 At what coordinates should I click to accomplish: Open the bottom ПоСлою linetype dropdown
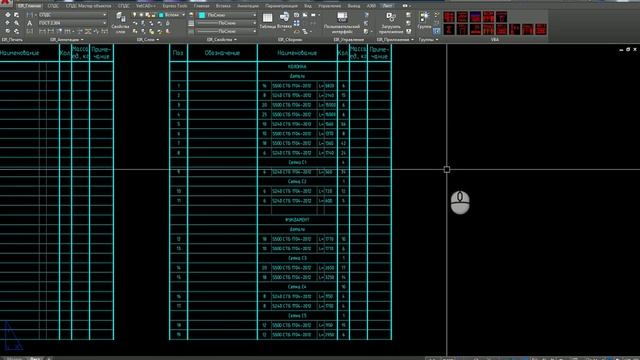[x=227, y=31]
